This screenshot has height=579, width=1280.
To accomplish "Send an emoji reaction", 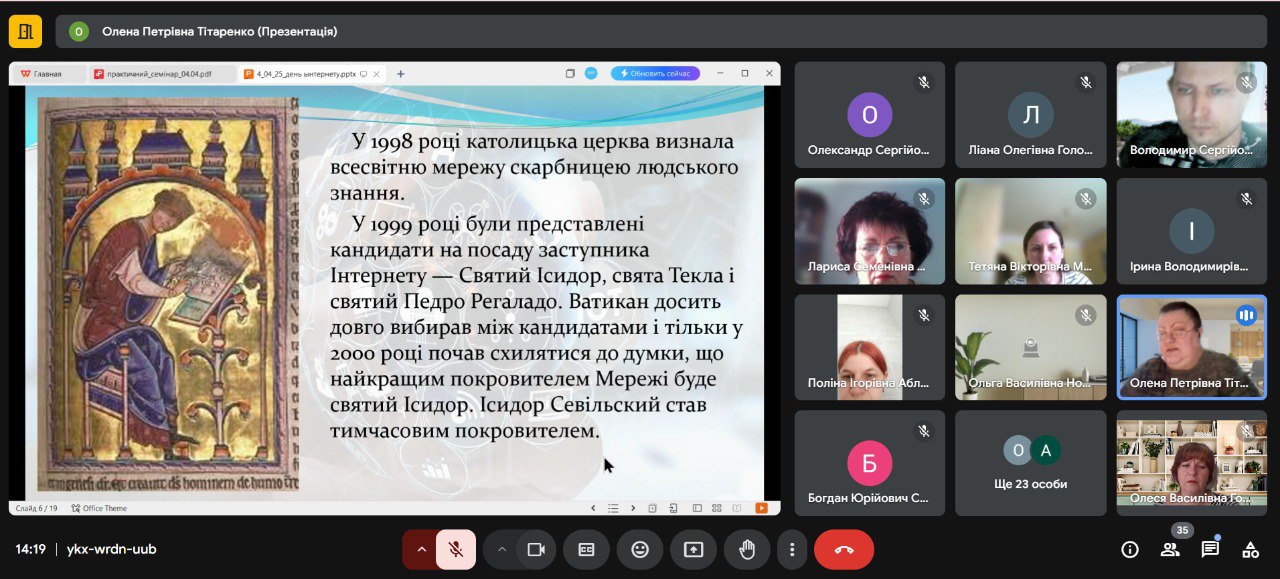I will click(640, 549).
